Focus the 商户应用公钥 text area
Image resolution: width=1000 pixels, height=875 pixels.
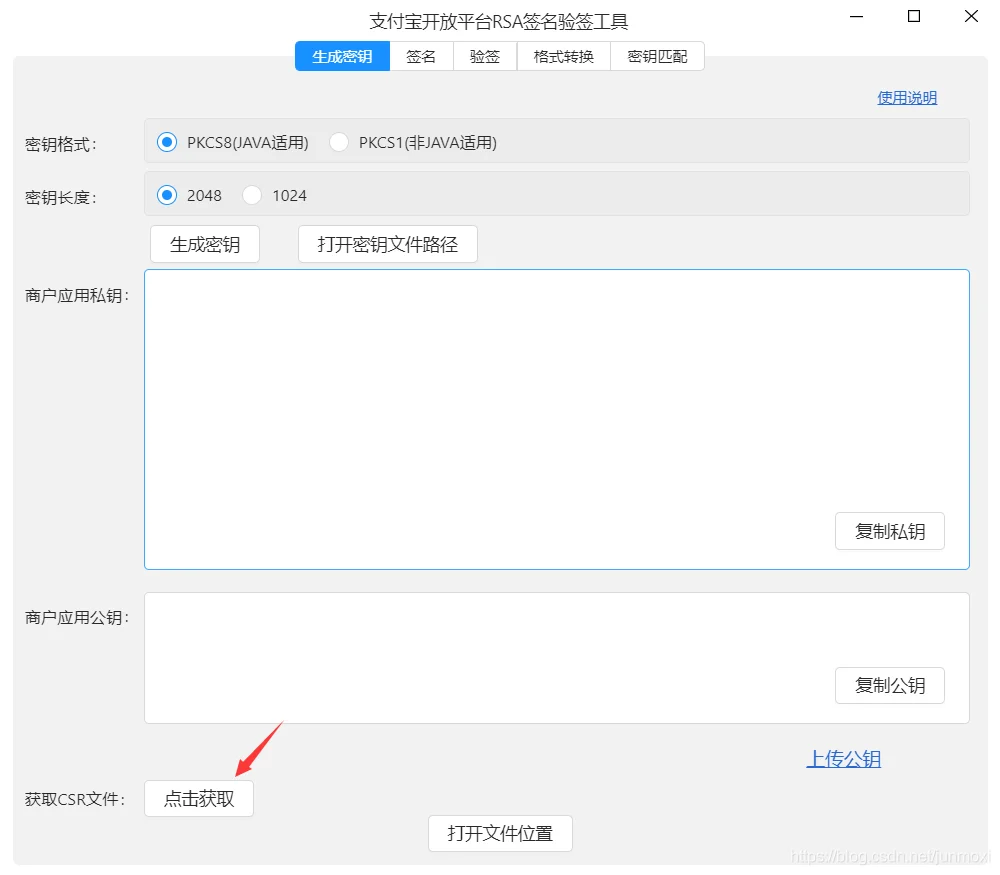click(556, 658)
